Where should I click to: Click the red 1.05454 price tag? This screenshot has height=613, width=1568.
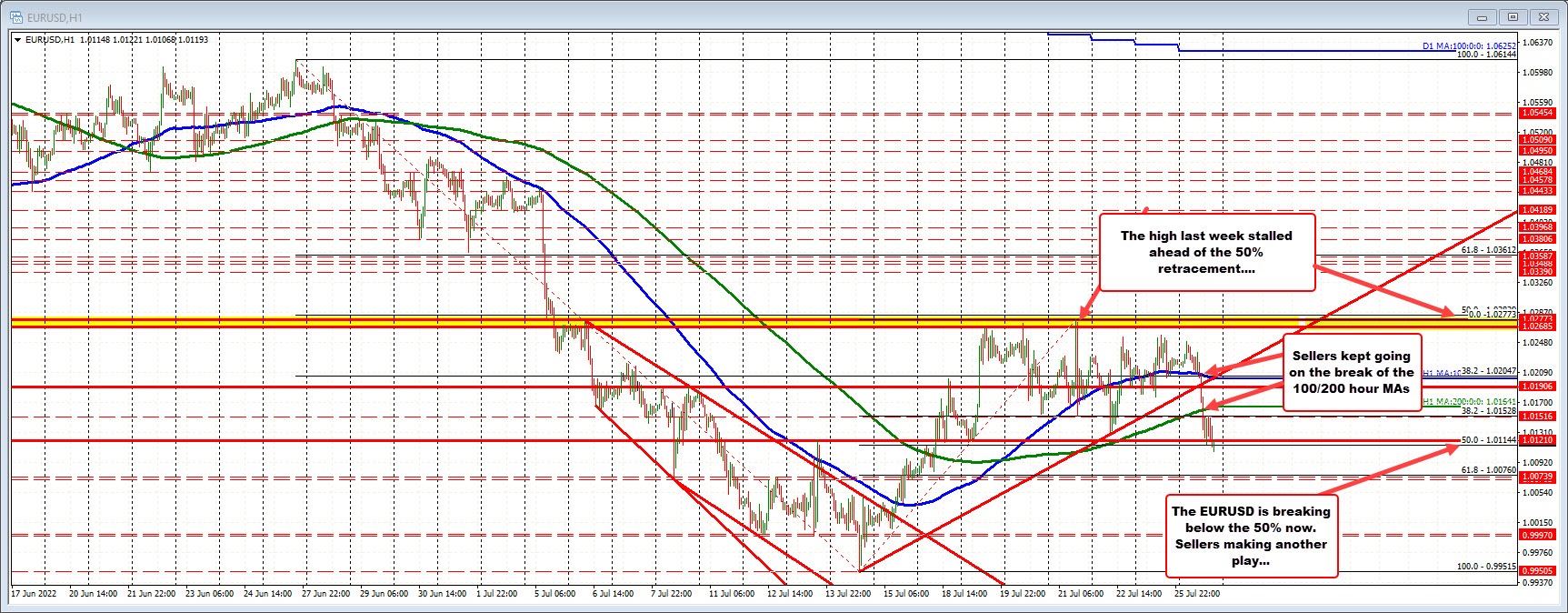(1537, 113)
